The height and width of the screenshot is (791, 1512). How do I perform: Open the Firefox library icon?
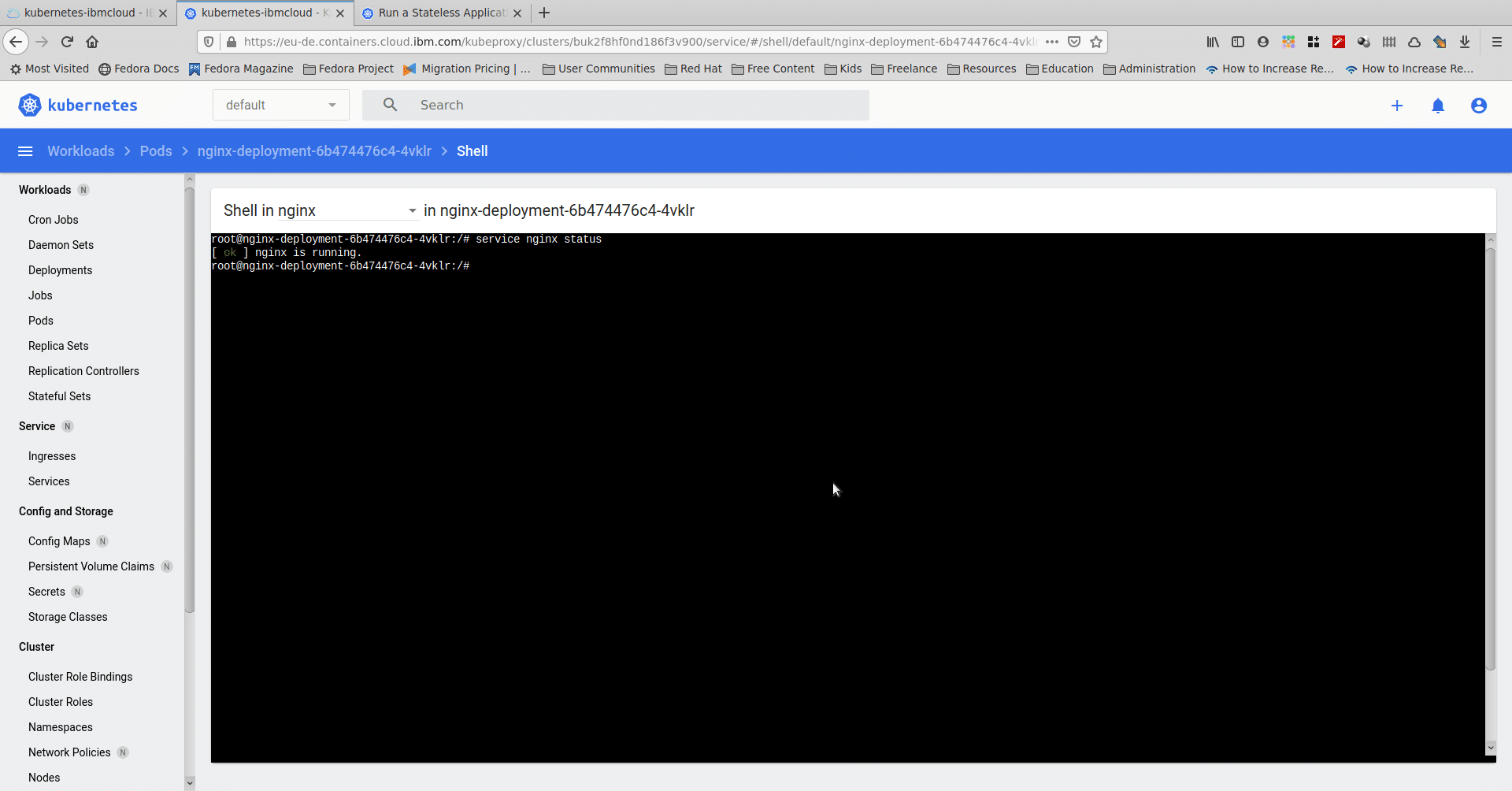tap(1213, 42)
